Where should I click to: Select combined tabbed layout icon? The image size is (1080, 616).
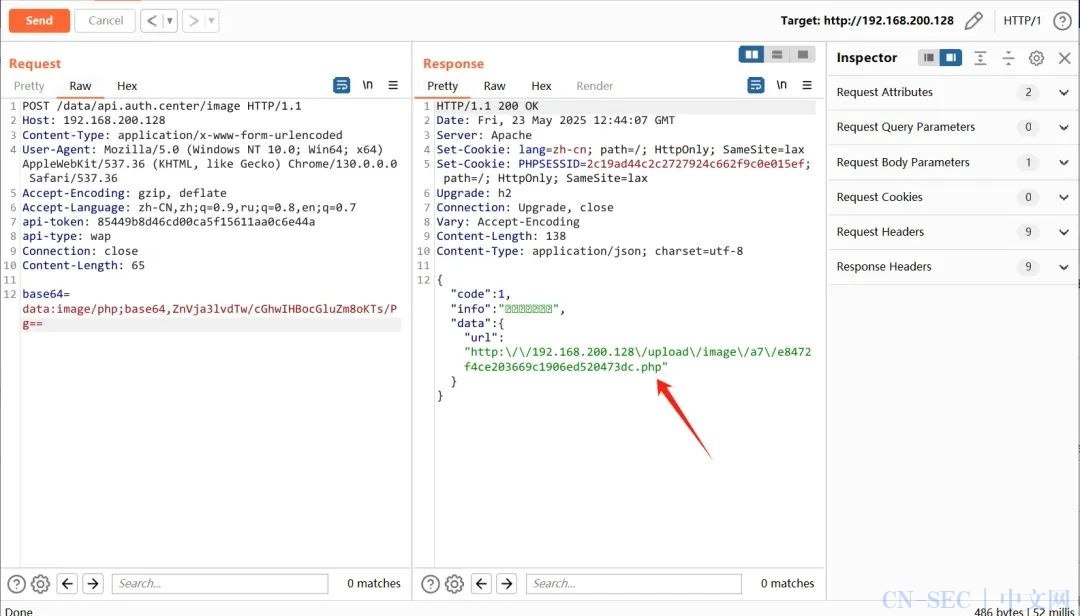click(802, 54)
